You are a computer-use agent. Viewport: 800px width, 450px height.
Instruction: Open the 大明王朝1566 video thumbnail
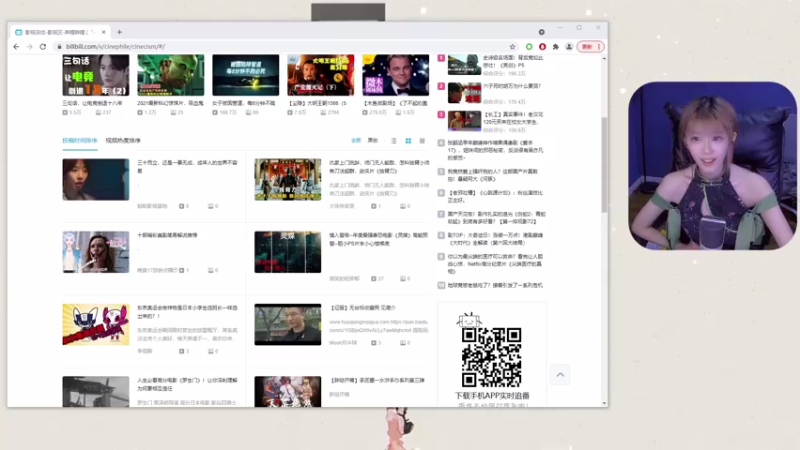[x=321, y=75]
